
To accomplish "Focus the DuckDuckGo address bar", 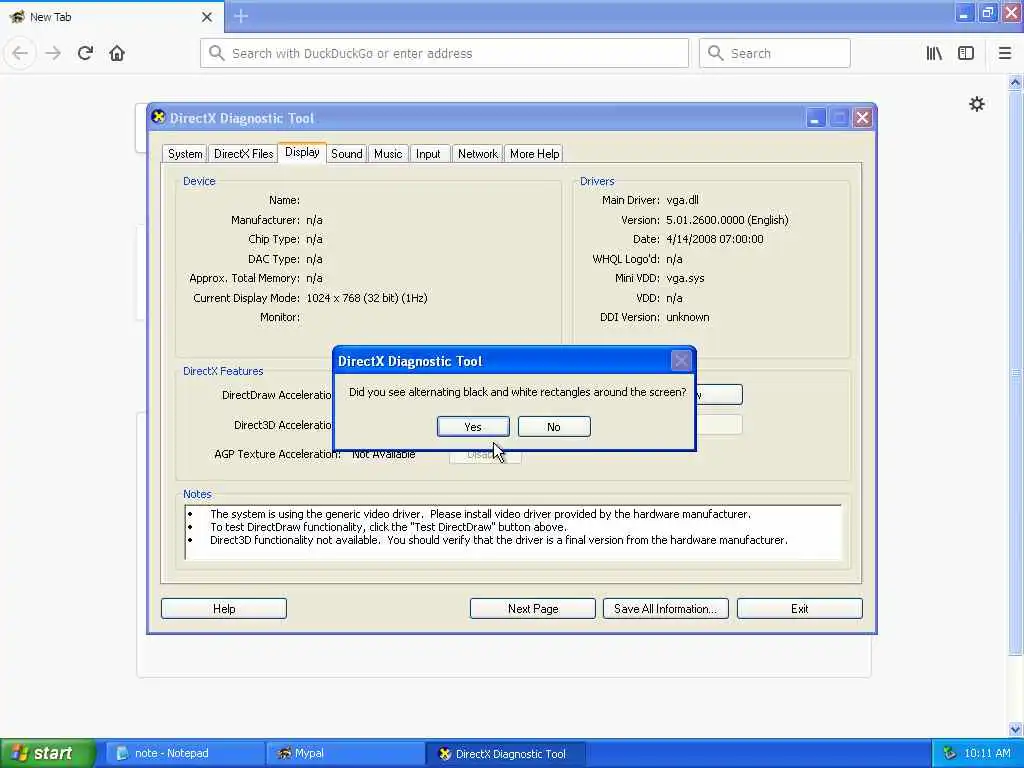I will (444, 53).
